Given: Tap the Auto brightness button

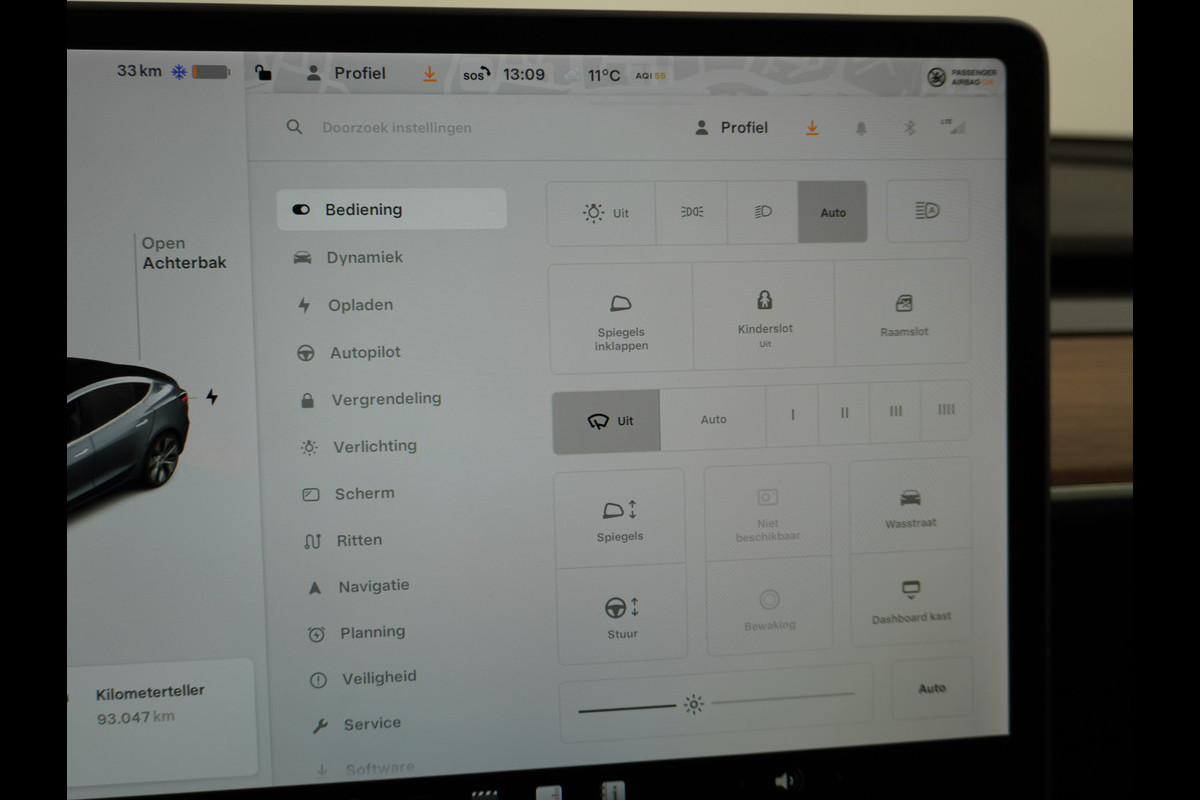Looking at the screenshot, I should [932, 688].
